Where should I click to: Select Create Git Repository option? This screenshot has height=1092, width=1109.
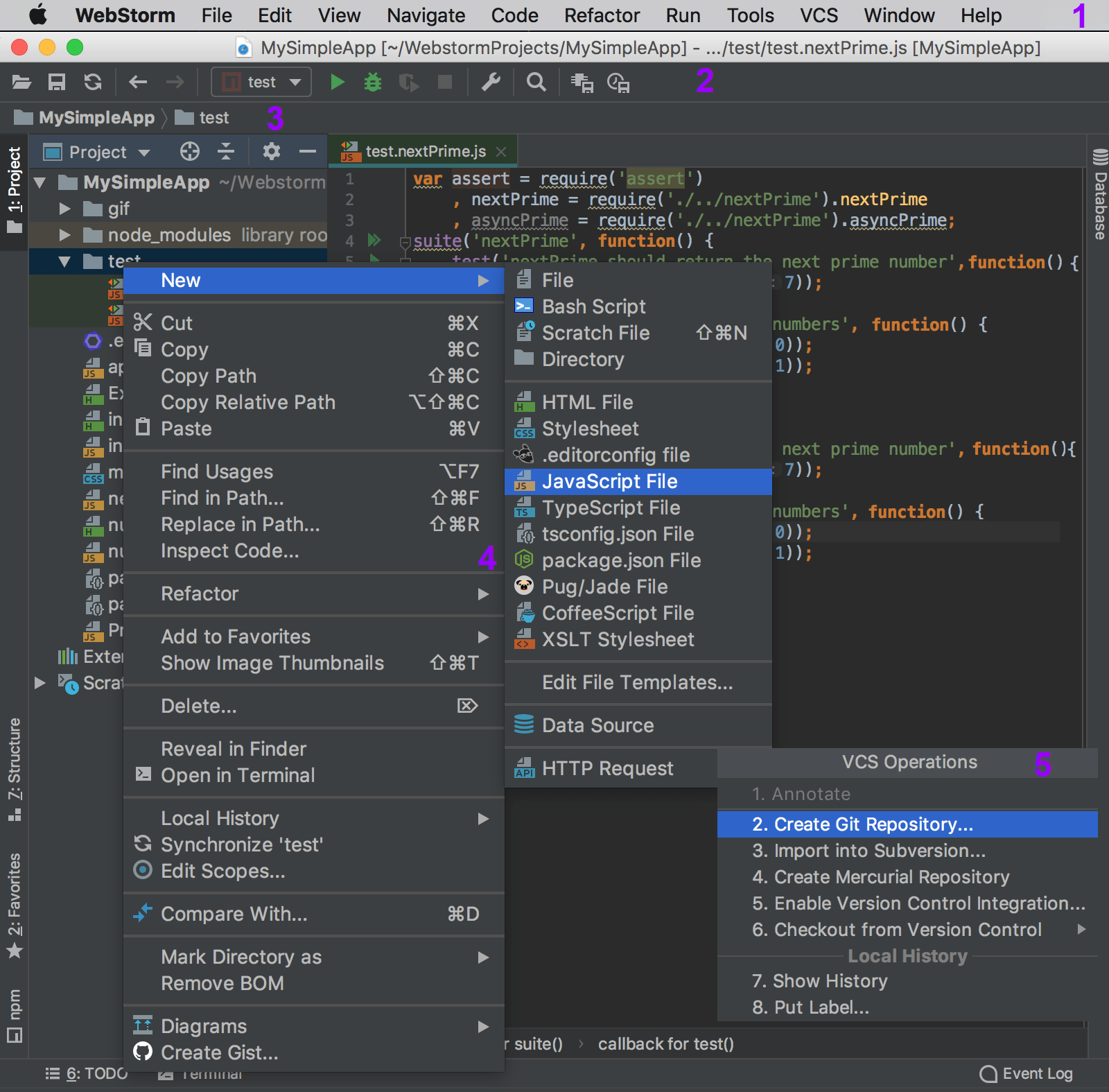point(908,824)
